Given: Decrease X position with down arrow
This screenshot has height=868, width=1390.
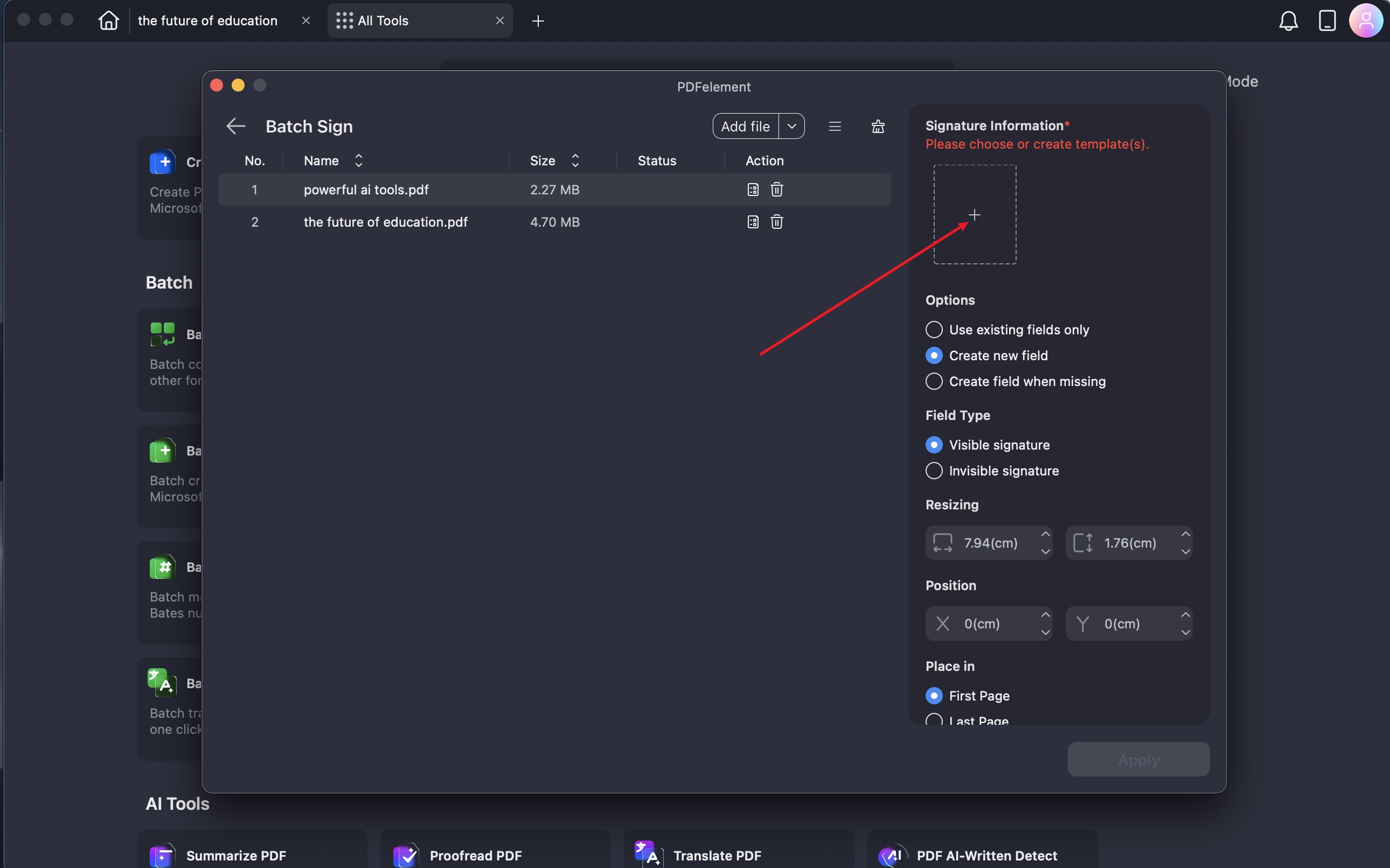Looking at the screenshot, I should click(1045, 633).
